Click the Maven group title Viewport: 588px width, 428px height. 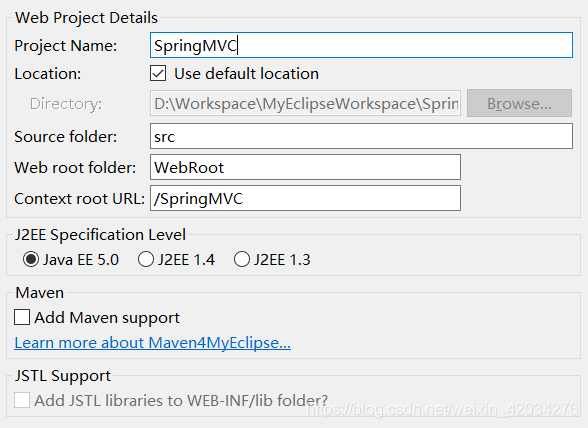point(39,293)
